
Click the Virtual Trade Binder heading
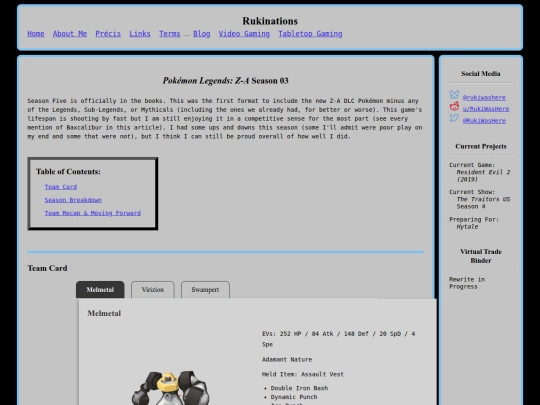481,256
